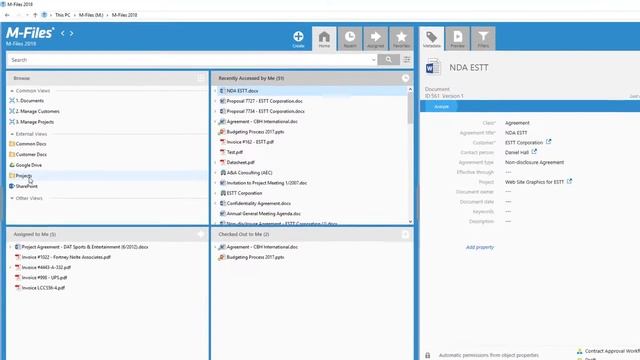Open Web Site Graphics project link icon
This screenshot has height=360, width=640.
[569, 181]
